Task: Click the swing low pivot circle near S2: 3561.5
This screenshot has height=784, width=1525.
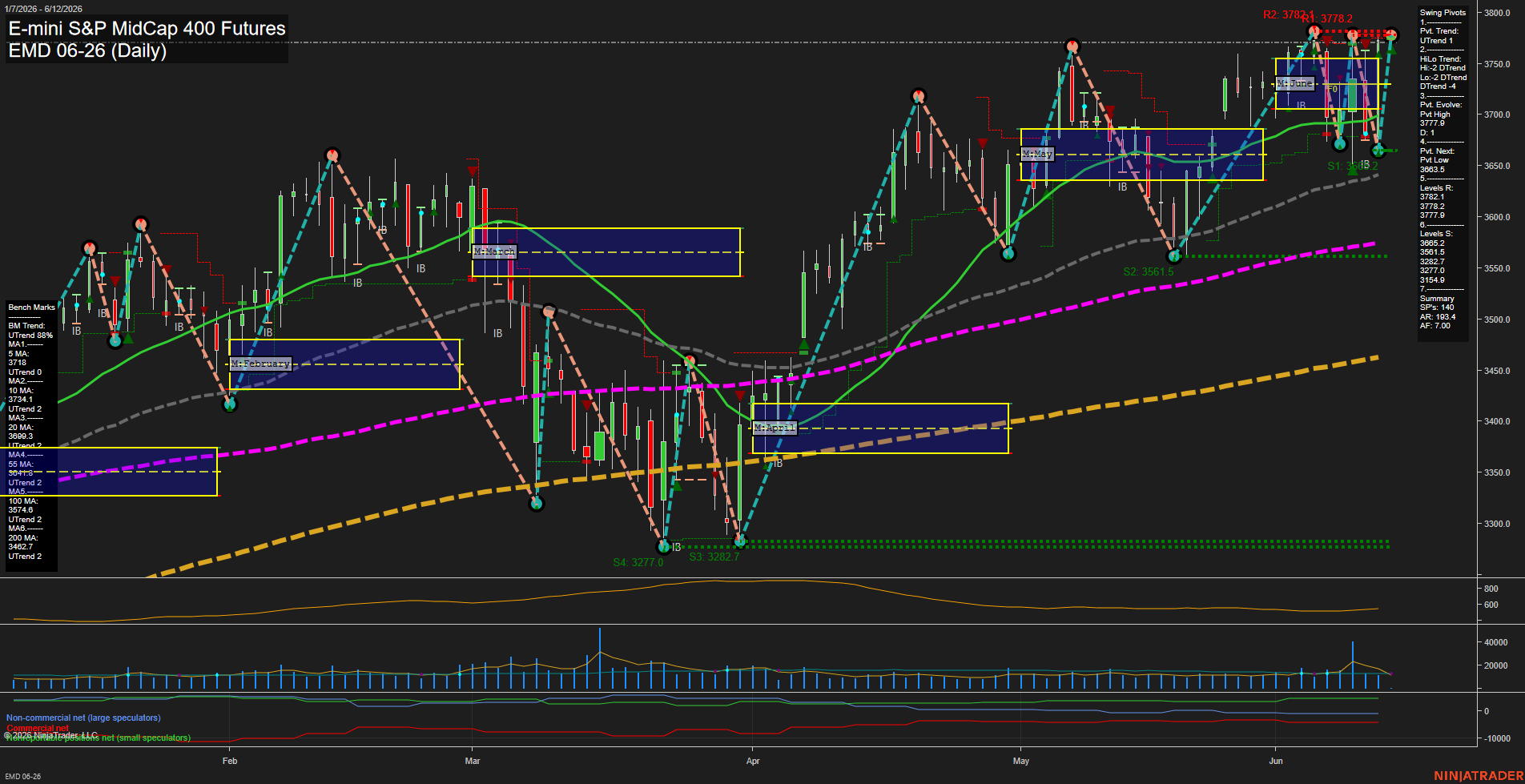Action: coord(1175,256)
